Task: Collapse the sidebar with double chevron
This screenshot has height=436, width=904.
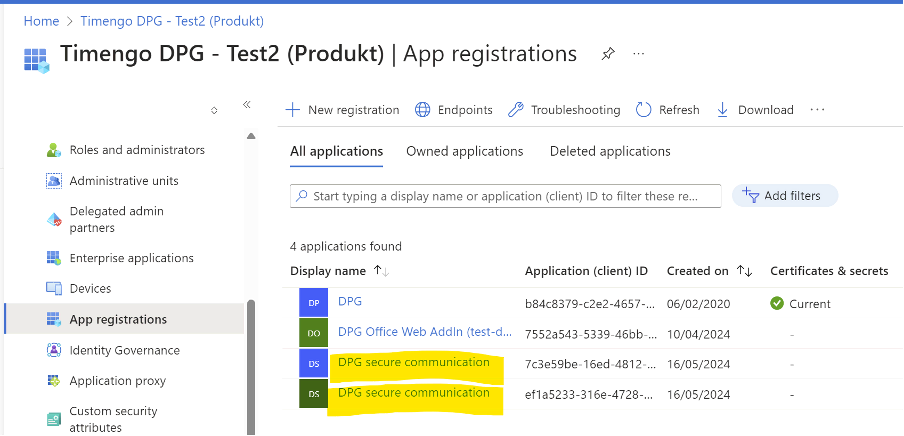Action: point(247,104)
